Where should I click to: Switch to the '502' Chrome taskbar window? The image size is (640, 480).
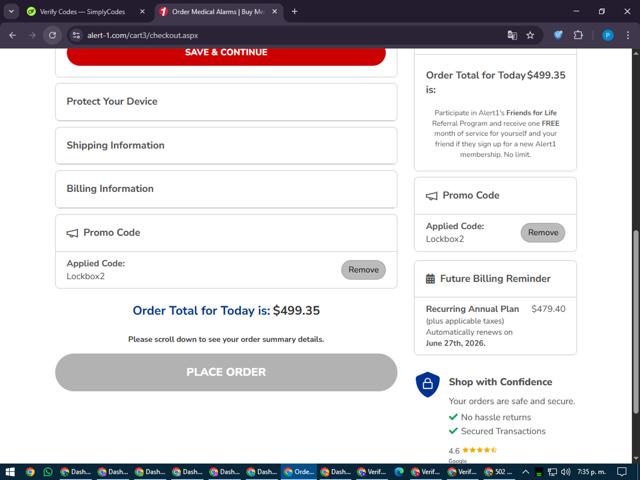coord(500,472)
